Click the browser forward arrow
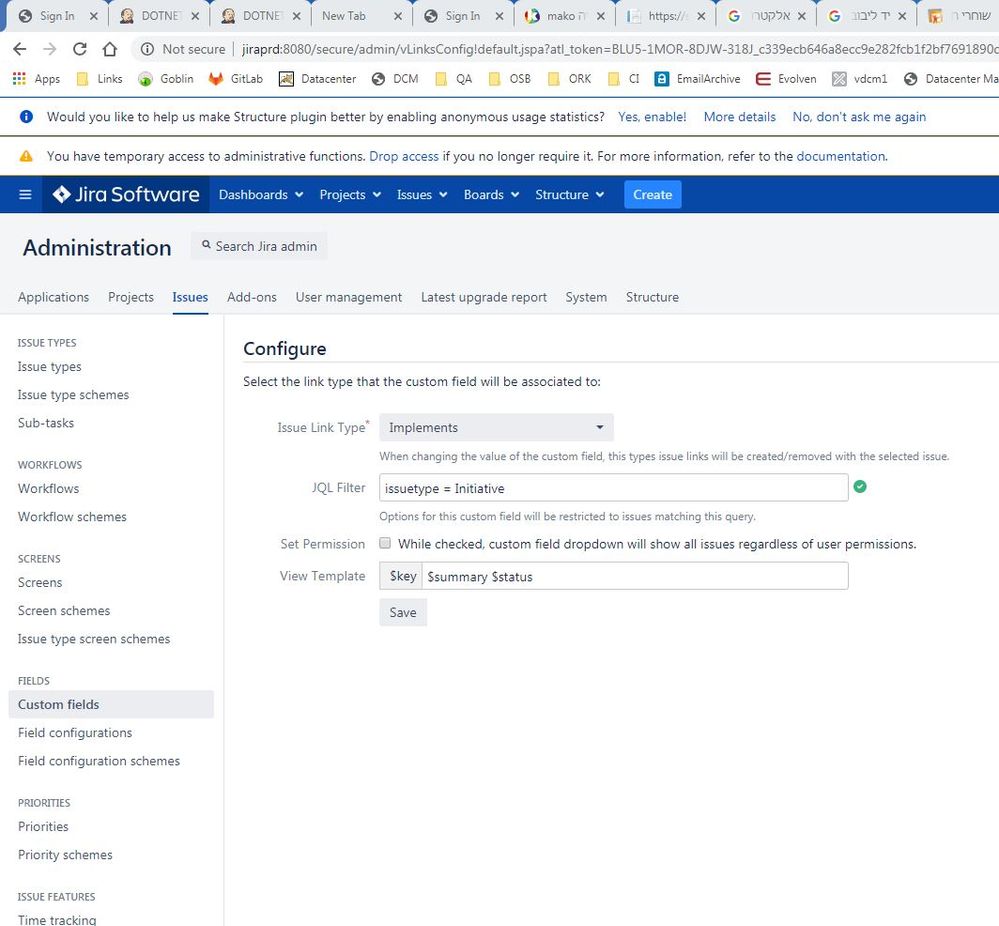This screenshot has width=999, height=926. (49, 48)
